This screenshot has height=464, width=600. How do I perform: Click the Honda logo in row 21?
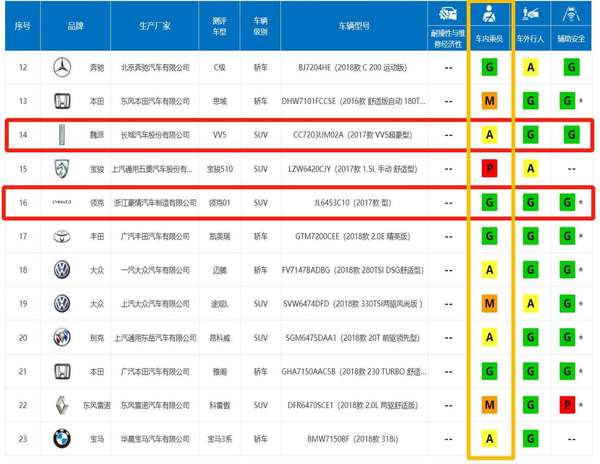point(62,371)
